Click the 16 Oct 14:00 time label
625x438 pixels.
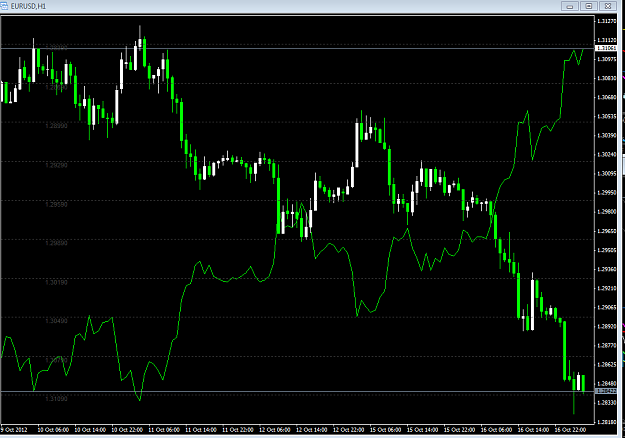coord(533,430)
